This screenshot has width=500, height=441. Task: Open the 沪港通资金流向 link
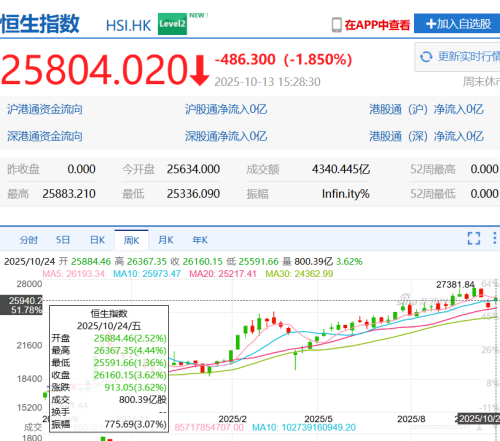45,109
